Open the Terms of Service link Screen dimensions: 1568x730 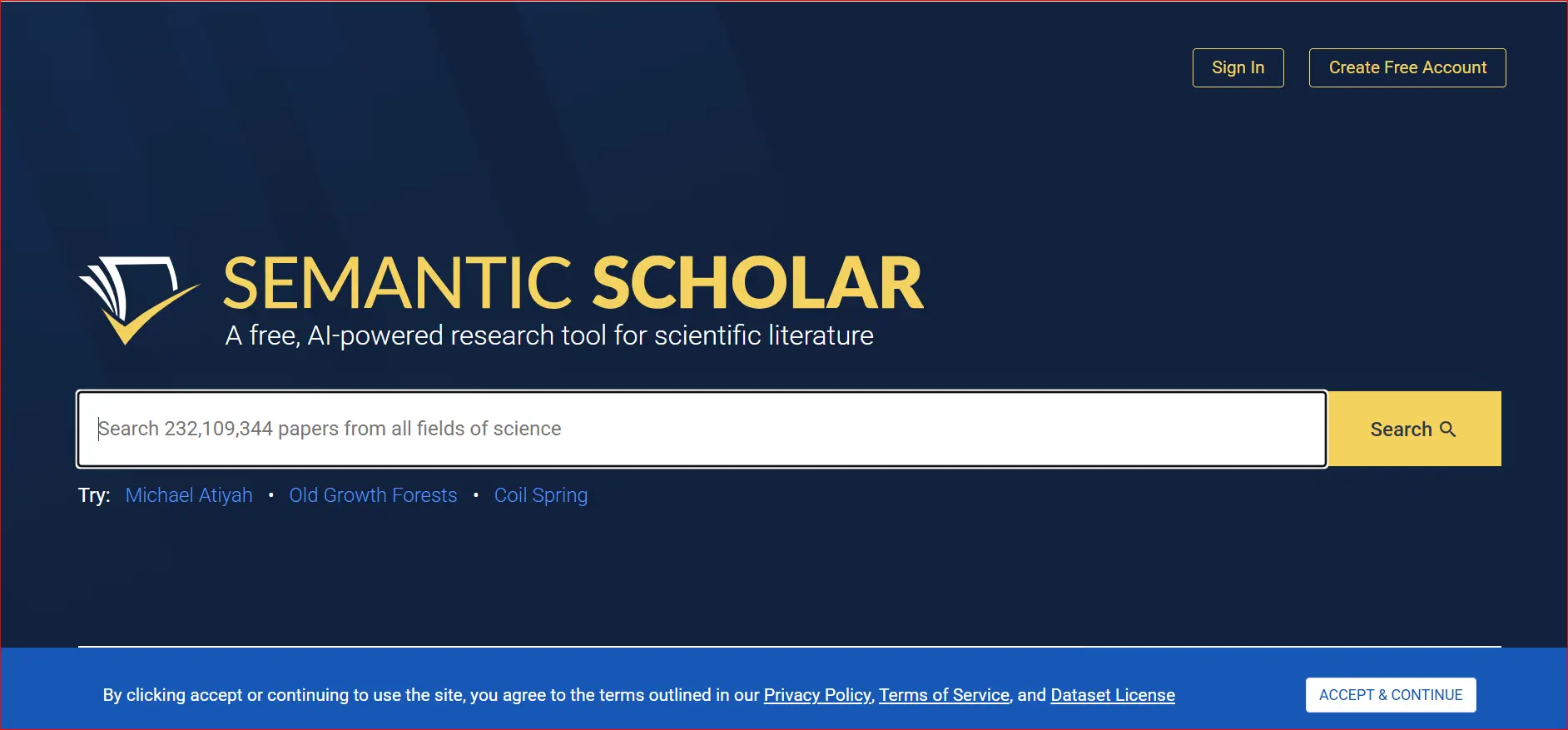pos(944,695)
